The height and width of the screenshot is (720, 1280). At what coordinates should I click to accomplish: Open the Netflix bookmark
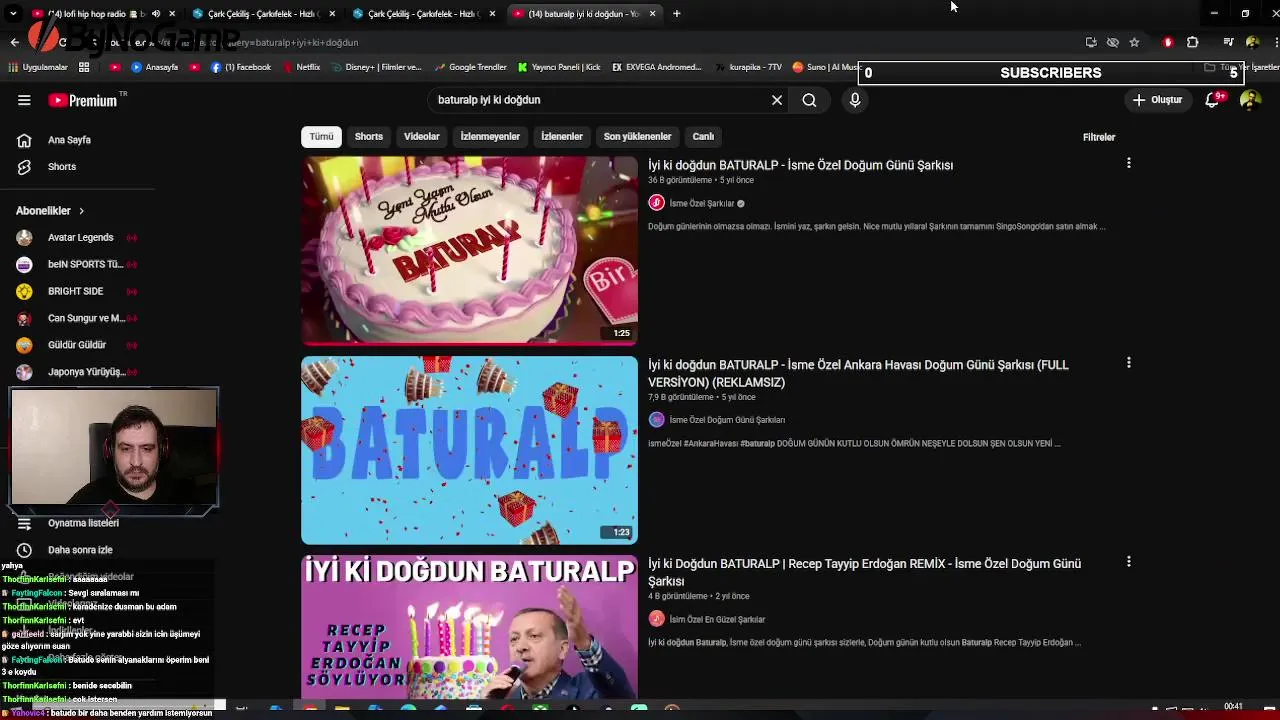[301, 67]
